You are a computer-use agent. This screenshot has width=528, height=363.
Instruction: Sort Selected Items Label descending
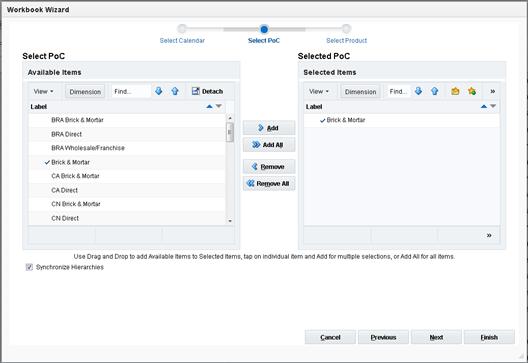point(493,106)
